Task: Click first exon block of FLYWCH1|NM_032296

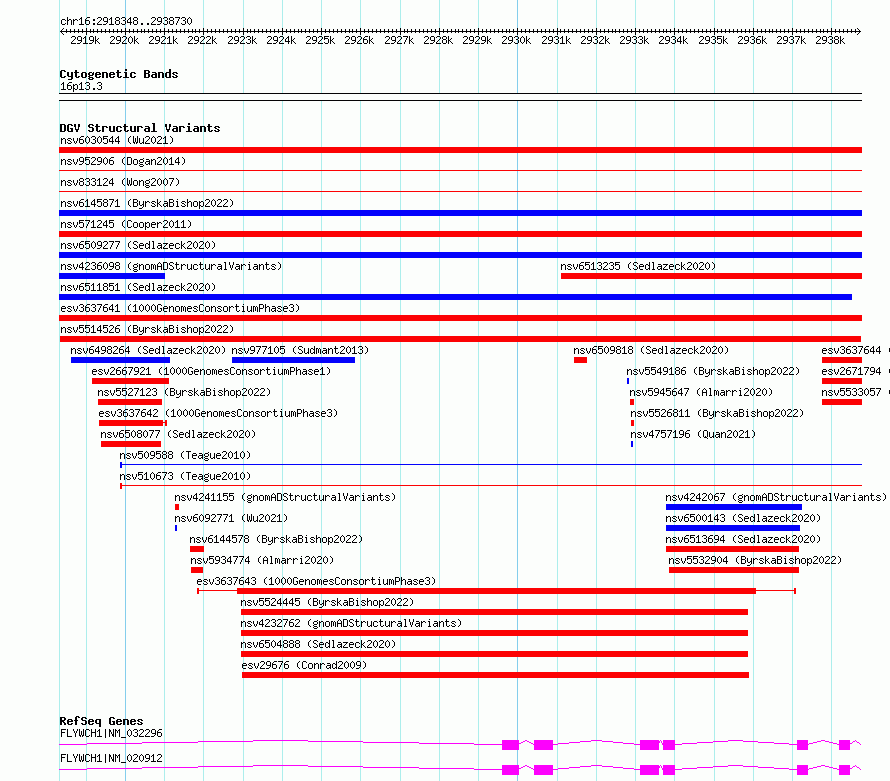Action: click(x=510, y=745)
